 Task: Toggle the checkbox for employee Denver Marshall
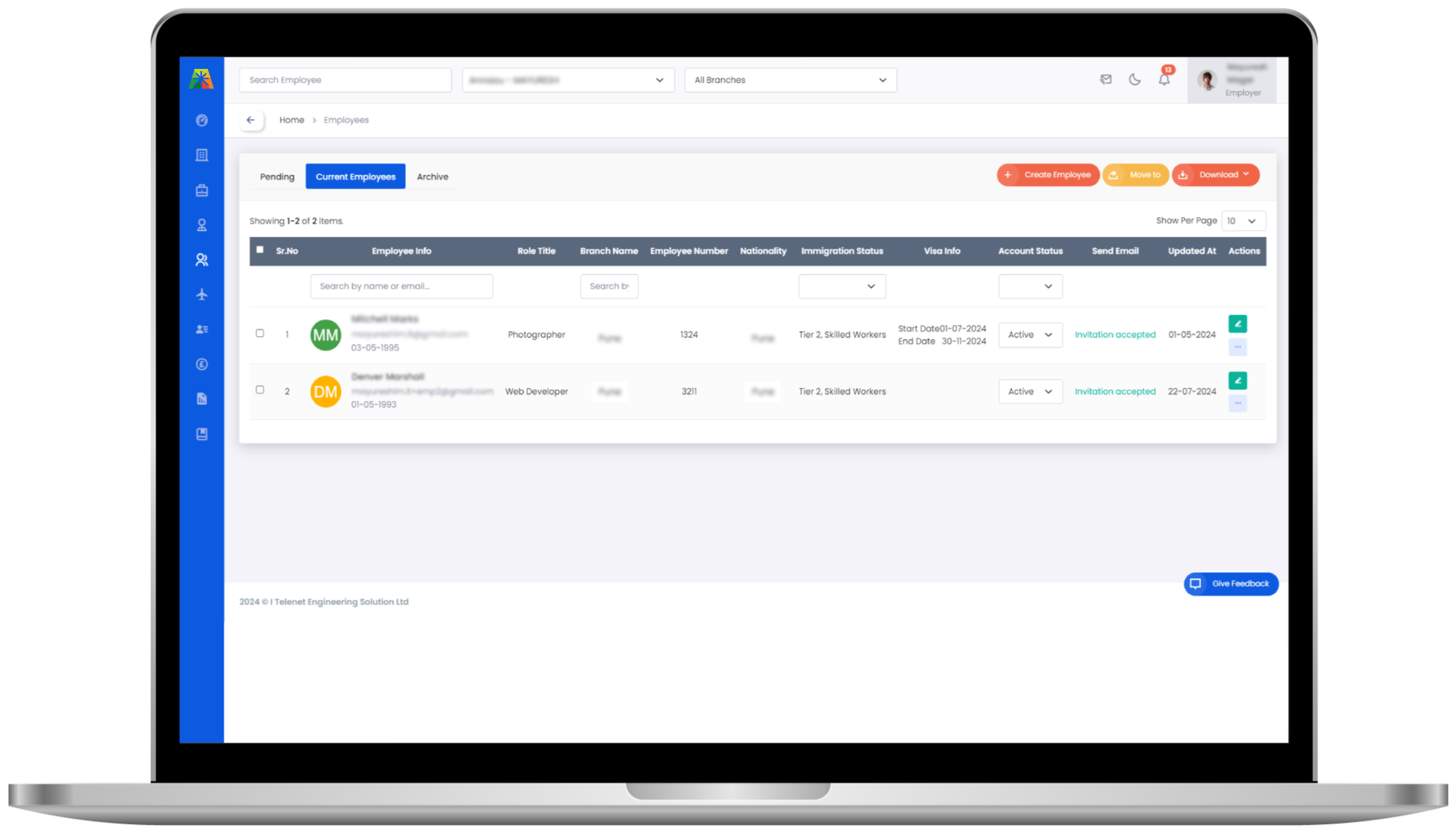[x=259, y=391]
